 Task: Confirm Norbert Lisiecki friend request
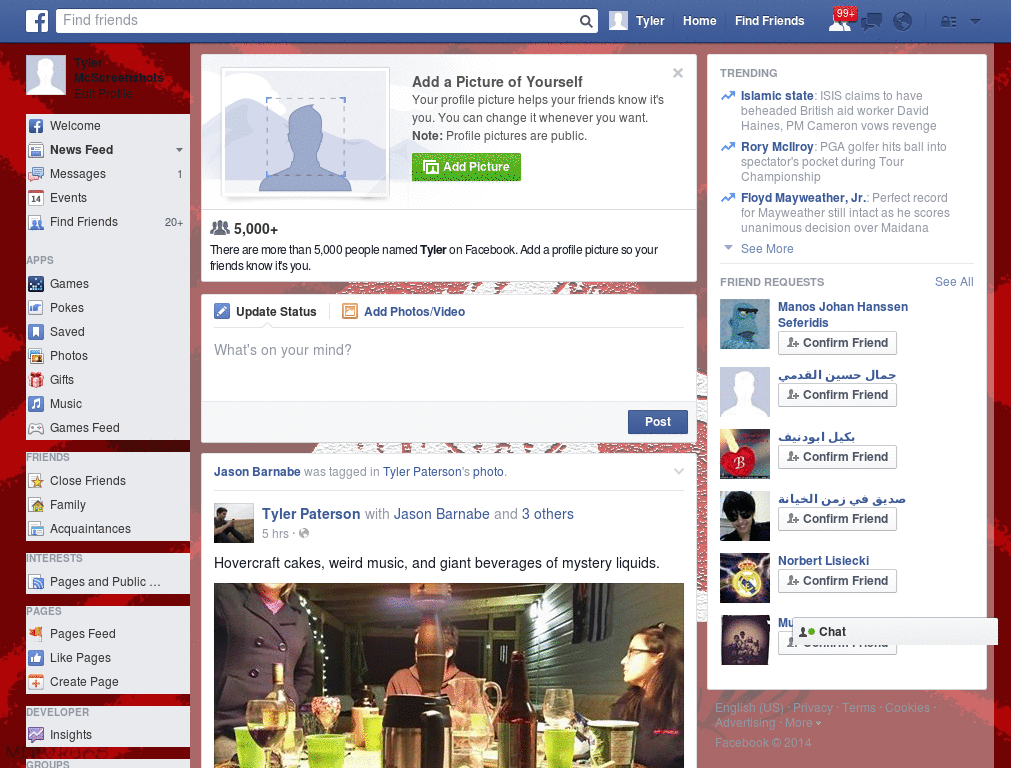pos(837,581)
